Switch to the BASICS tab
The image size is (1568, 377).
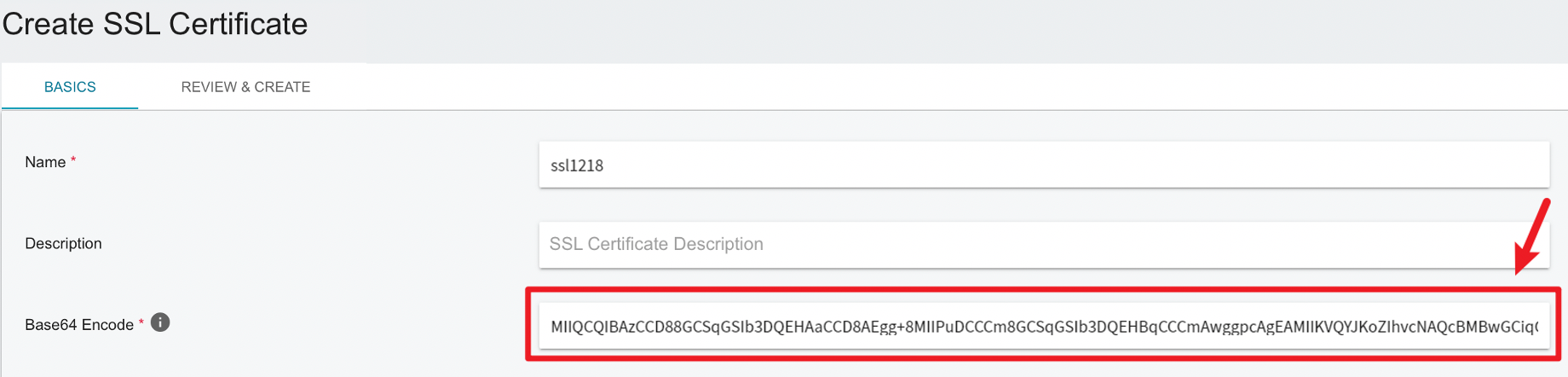pos(70,87)
